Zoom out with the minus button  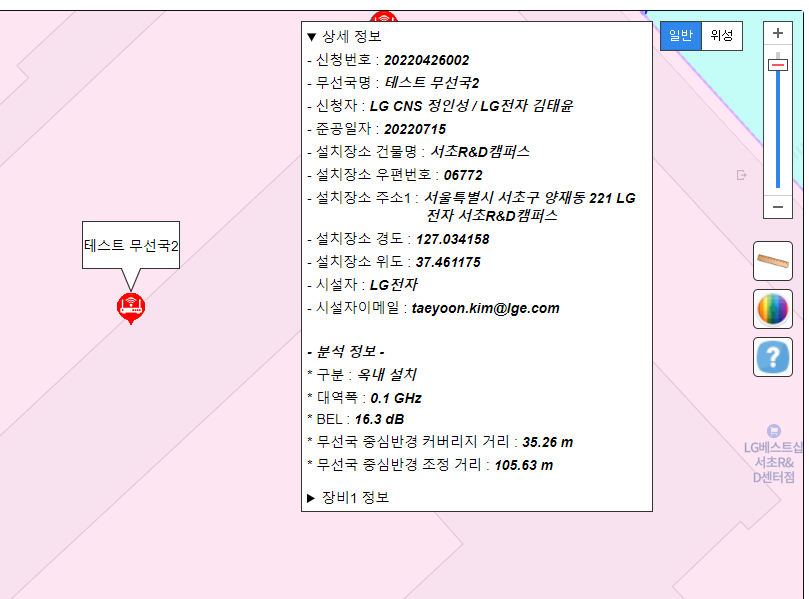(777, 207)
